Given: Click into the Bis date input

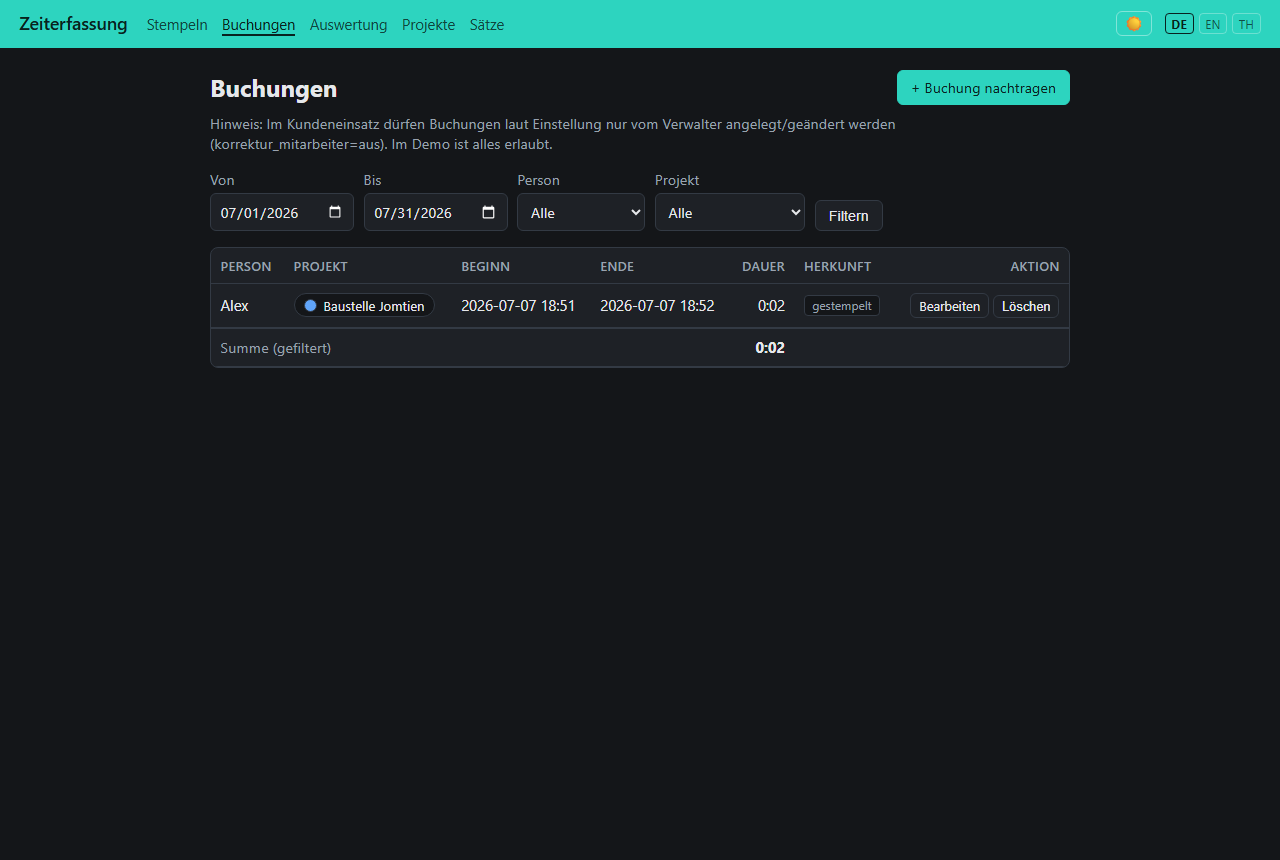Looking at the screenshot, I should click(436, 212).
